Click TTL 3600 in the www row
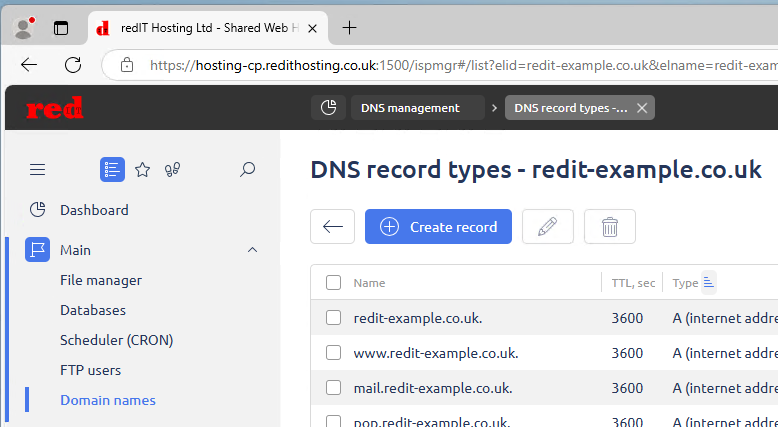 click(x=627, y=353)
